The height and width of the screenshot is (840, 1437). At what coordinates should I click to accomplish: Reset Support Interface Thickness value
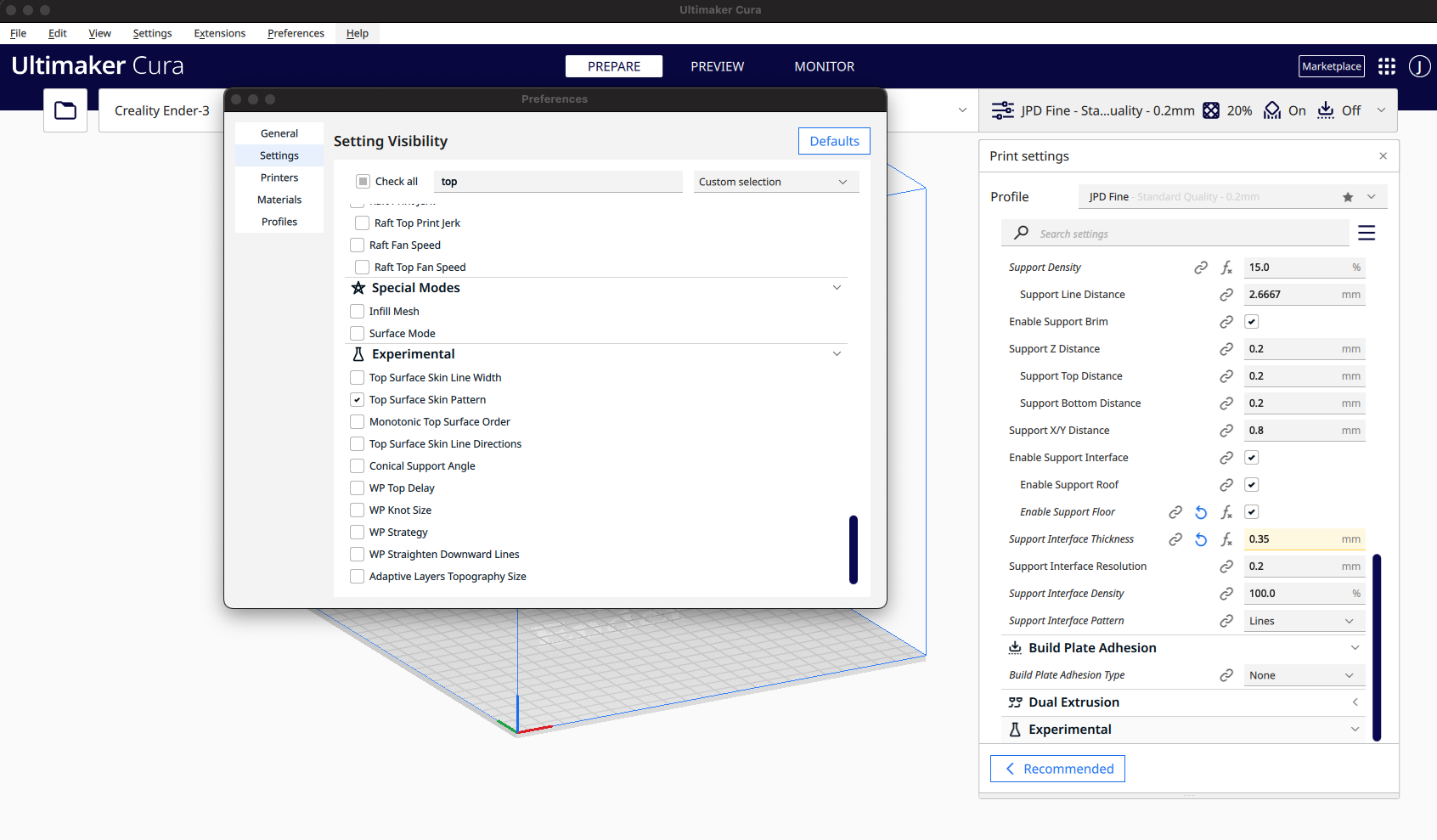1201,539
